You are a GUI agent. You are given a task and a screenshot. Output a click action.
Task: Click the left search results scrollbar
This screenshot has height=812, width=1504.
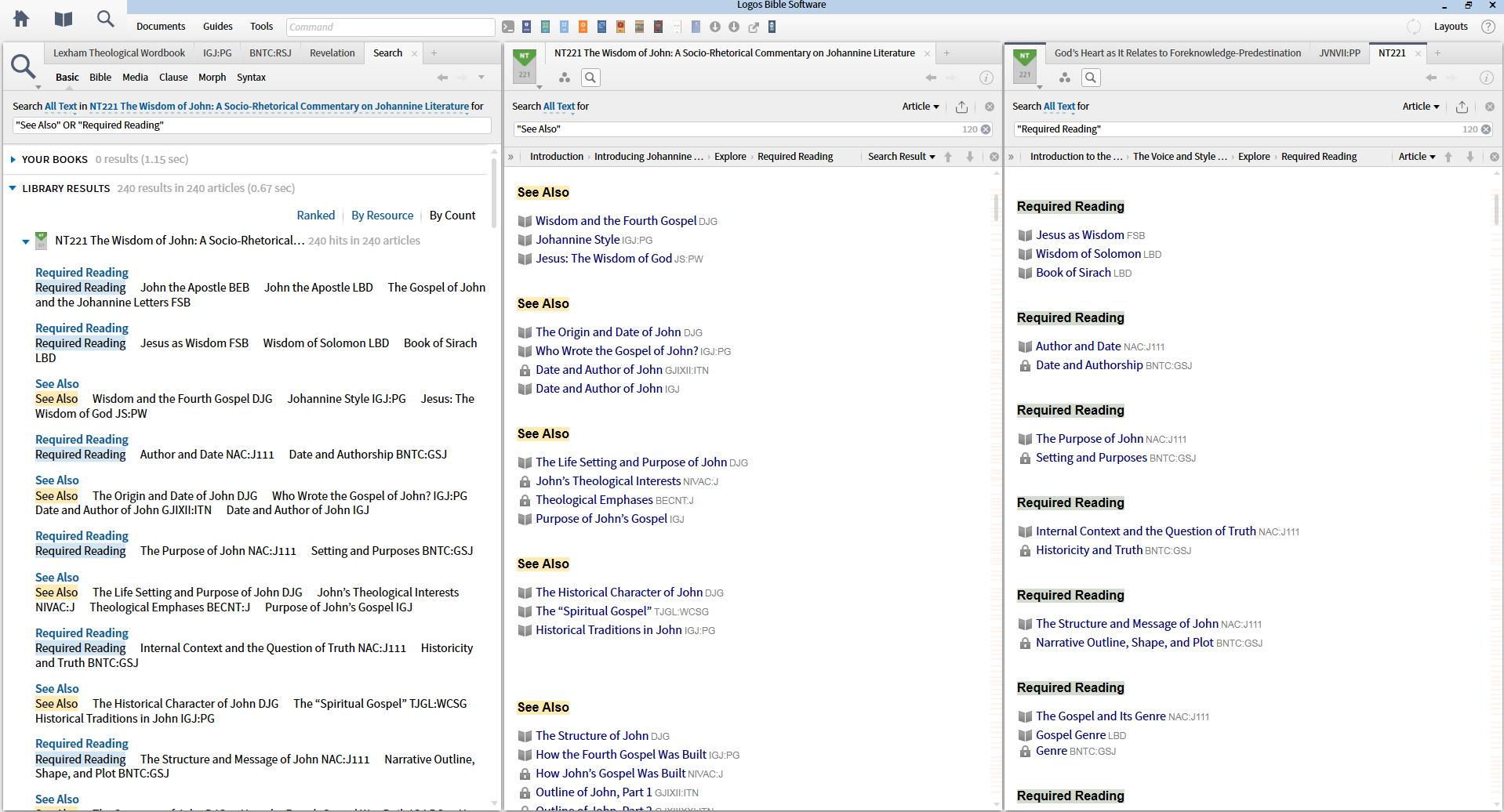click(494, 192)
